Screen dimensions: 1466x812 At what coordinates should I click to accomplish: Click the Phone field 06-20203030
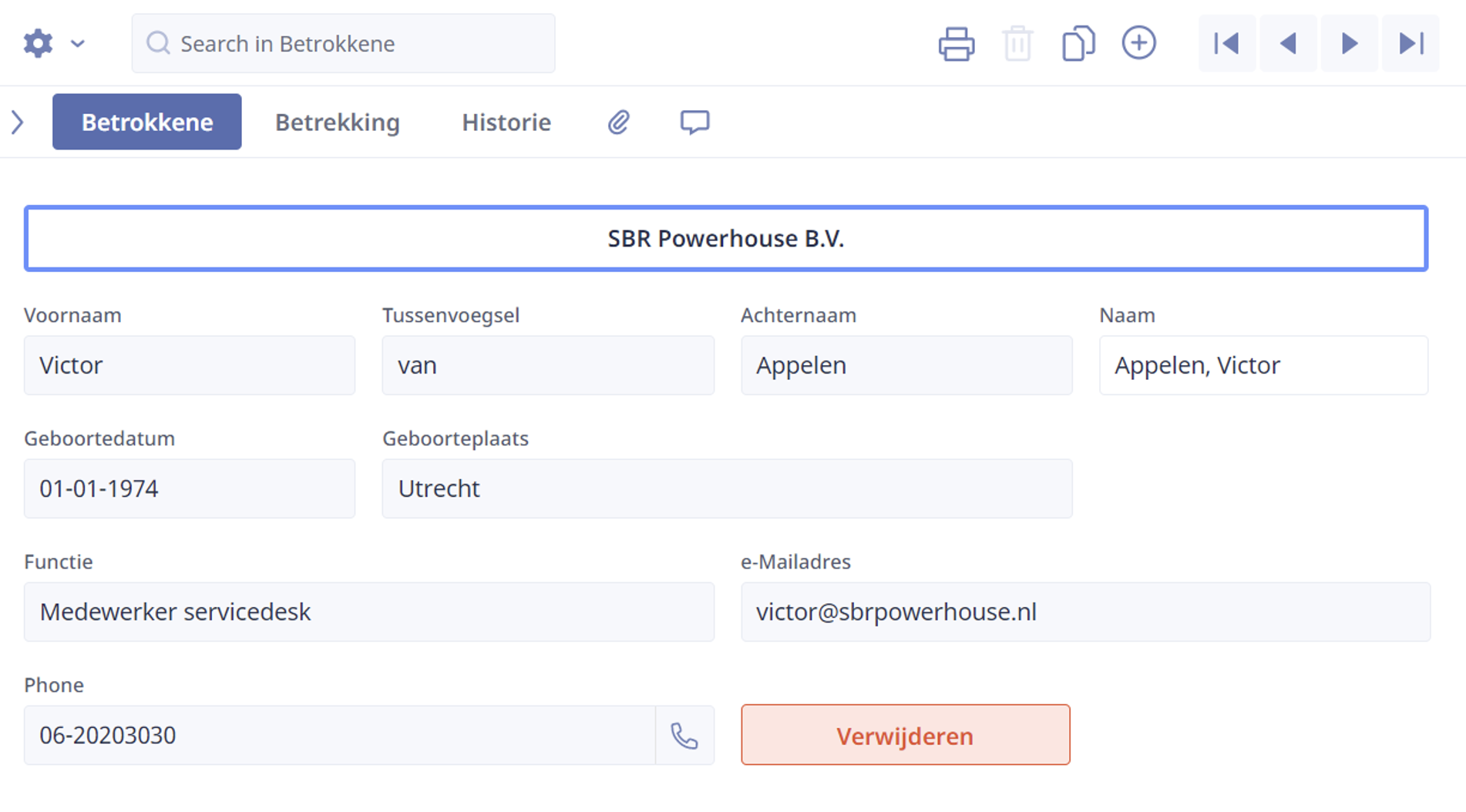[340, 735]
